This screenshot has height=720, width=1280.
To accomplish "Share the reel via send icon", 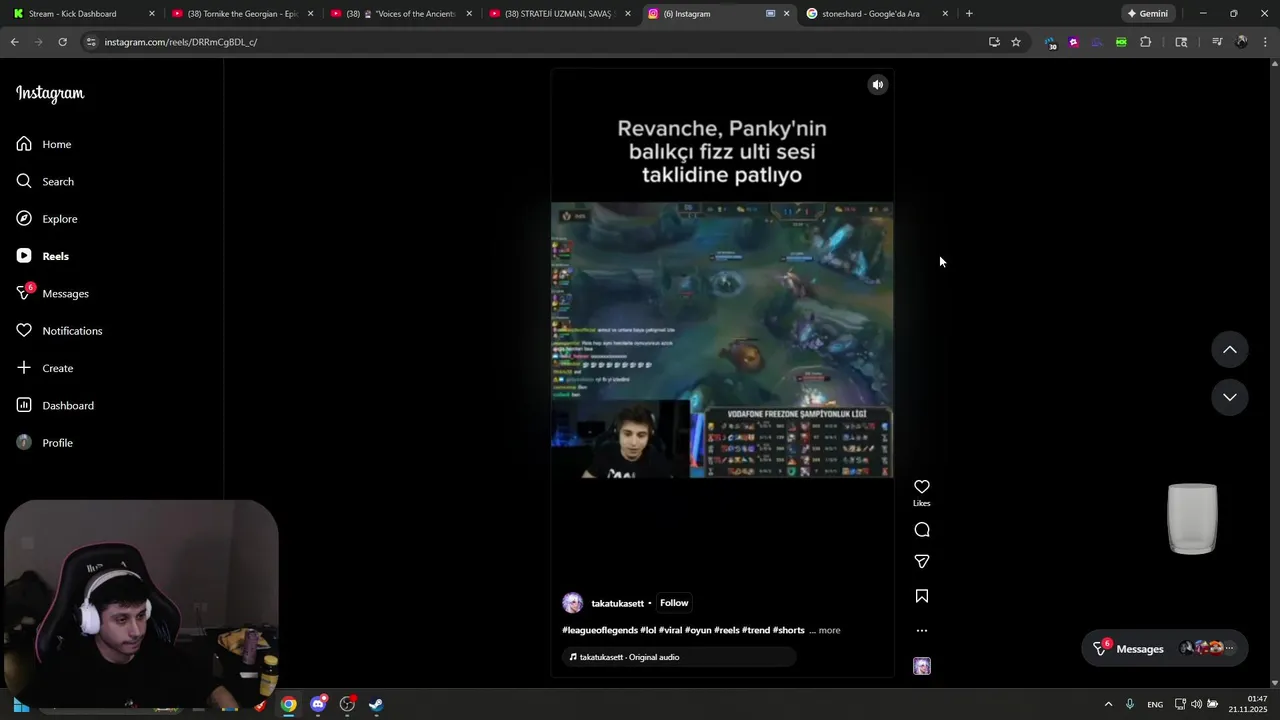I will 922,562.
